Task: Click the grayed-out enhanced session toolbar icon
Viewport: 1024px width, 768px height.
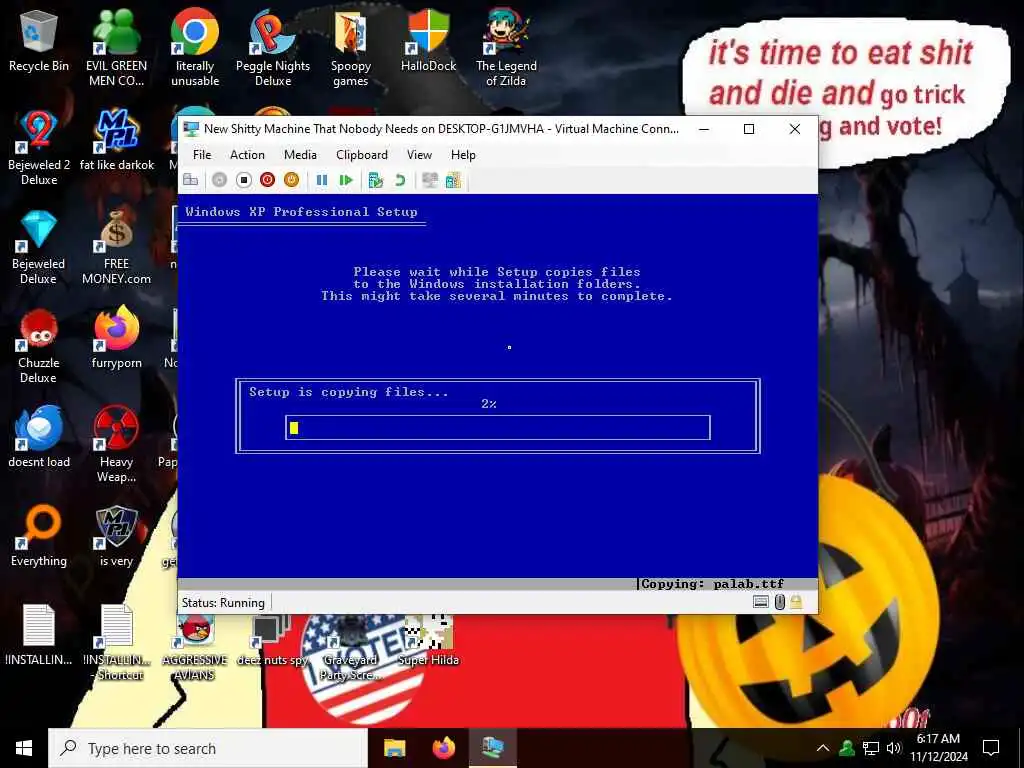Action: tap(430, 180)
